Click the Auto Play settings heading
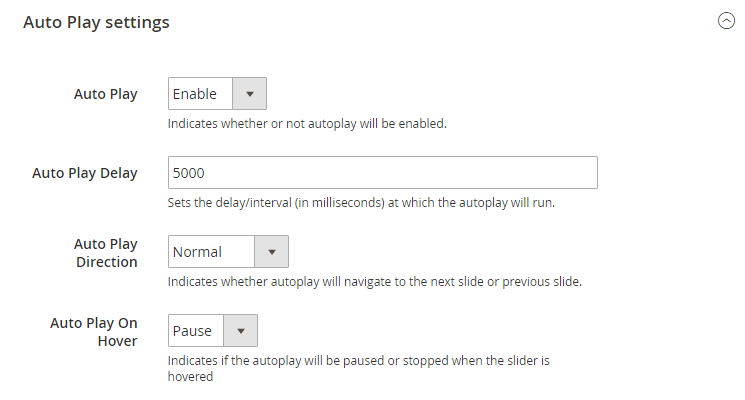 click(x=96, y=22)
